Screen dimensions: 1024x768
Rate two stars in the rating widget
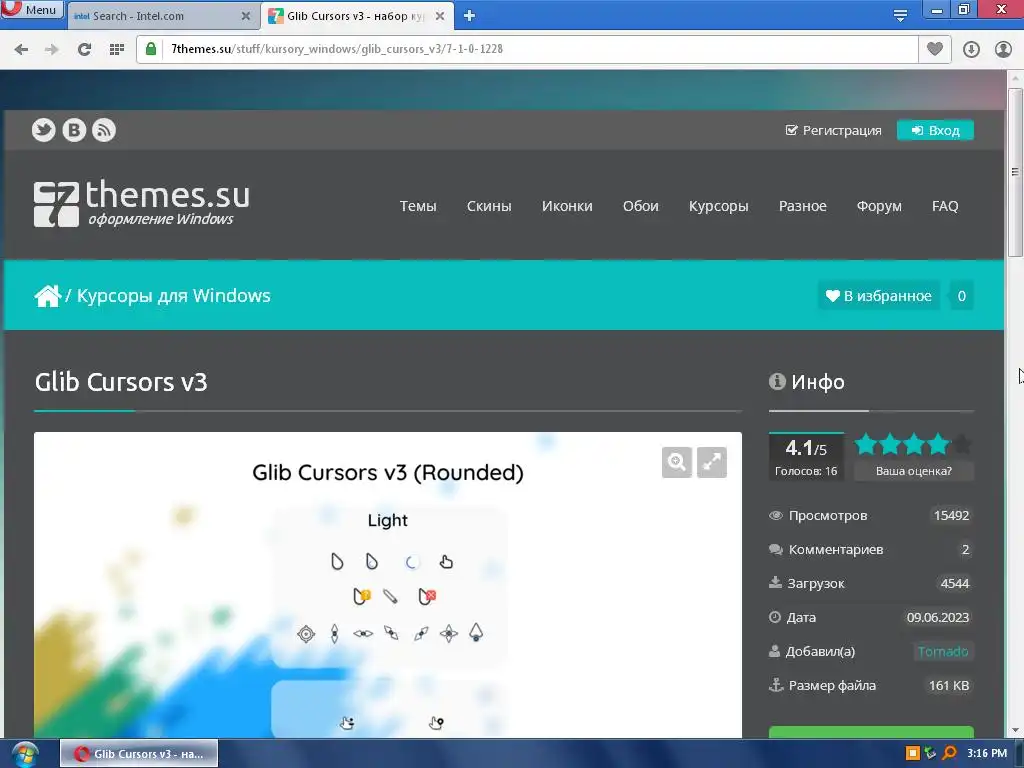click(x=890, y=444)
